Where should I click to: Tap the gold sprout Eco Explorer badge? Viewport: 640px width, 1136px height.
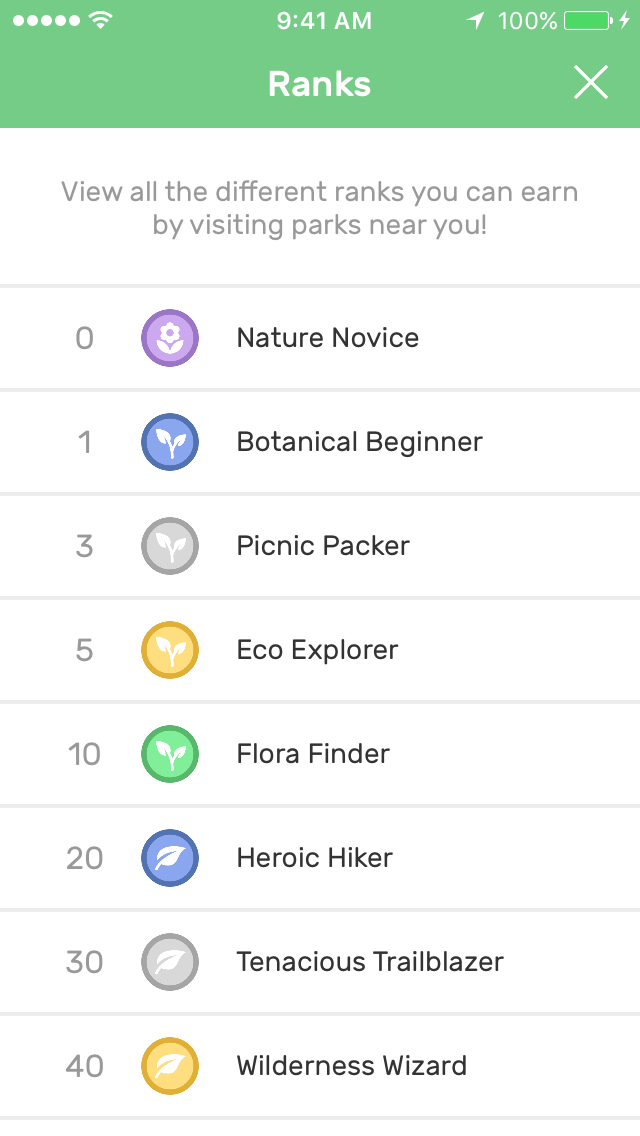pyautogui.click(x=170, y=650)
